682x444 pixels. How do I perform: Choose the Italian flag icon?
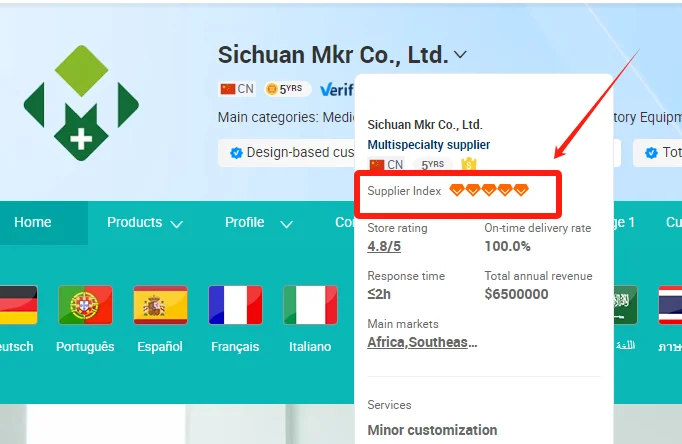[x=310, y=305]
